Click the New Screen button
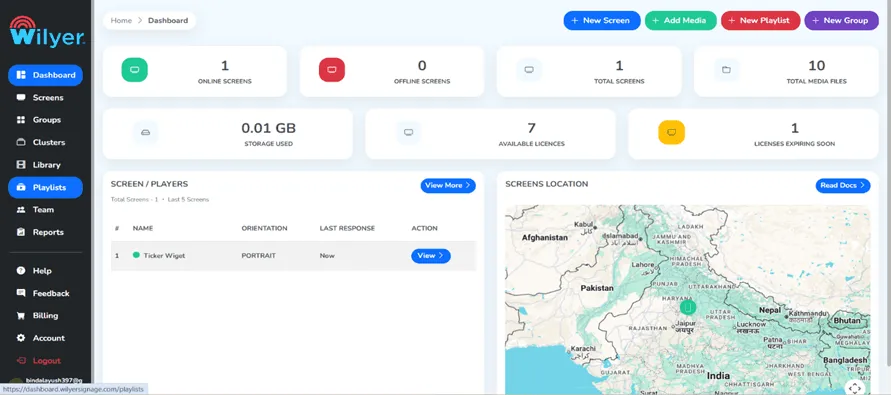 (602, 20)
